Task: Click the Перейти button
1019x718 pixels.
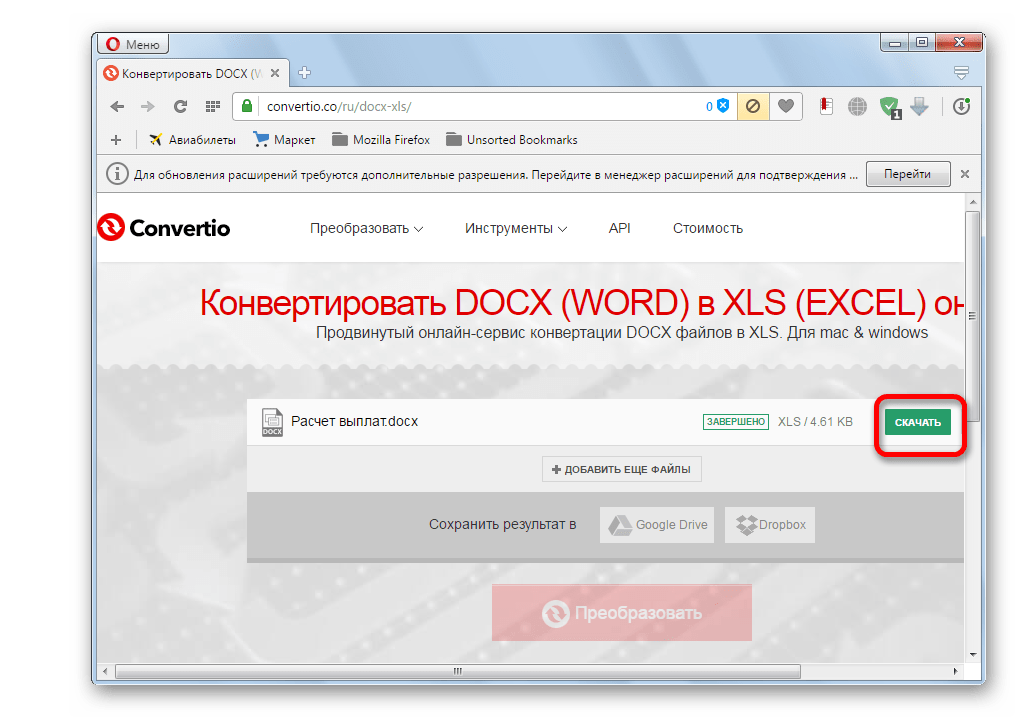Action: click(908, 174)
